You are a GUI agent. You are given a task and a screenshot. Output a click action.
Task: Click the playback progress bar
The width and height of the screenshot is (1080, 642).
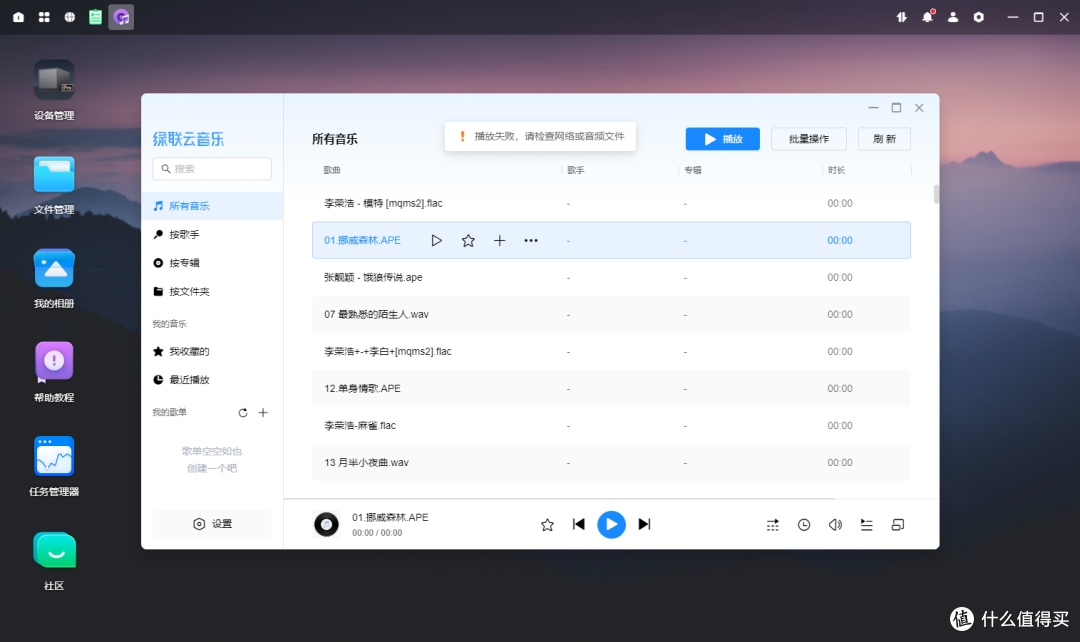pos(611,498)
